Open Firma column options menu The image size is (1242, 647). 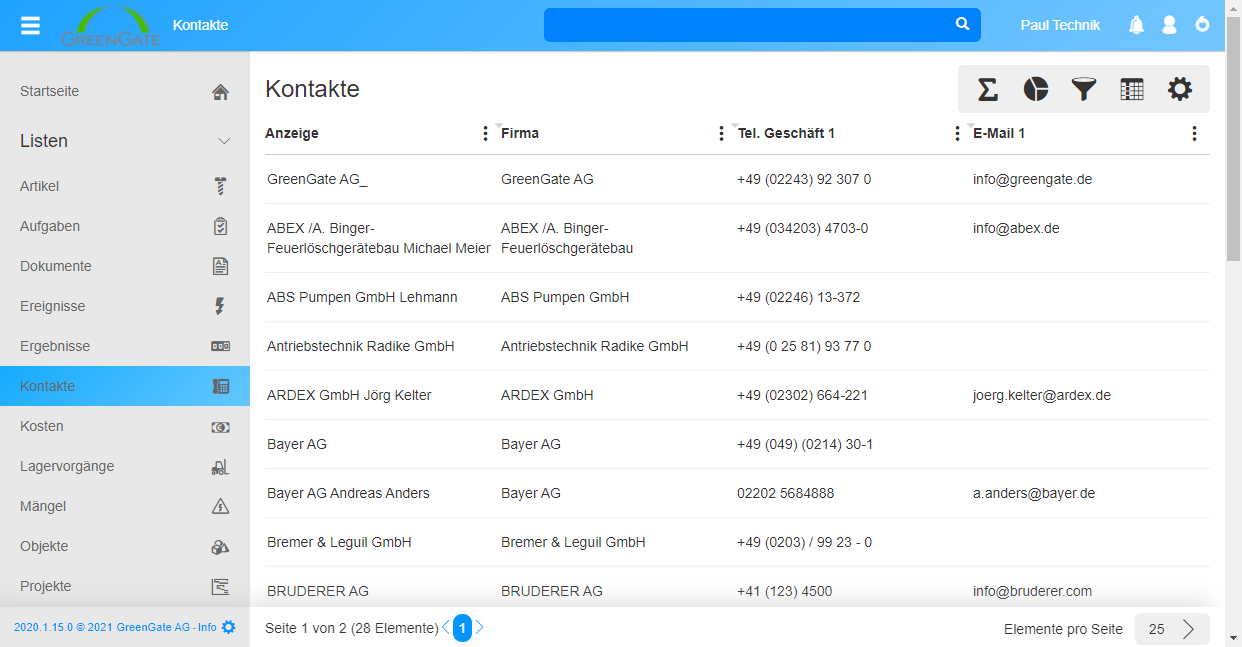722,133
